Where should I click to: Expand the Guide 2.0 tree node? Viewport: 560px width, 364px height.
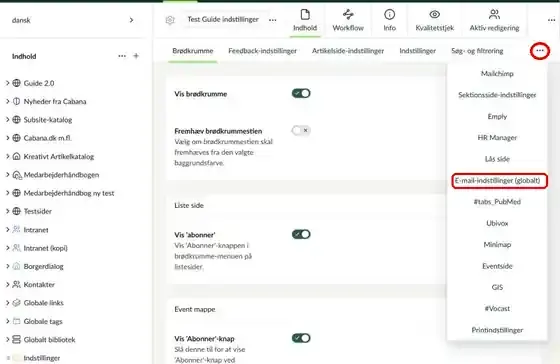(8, 83)
